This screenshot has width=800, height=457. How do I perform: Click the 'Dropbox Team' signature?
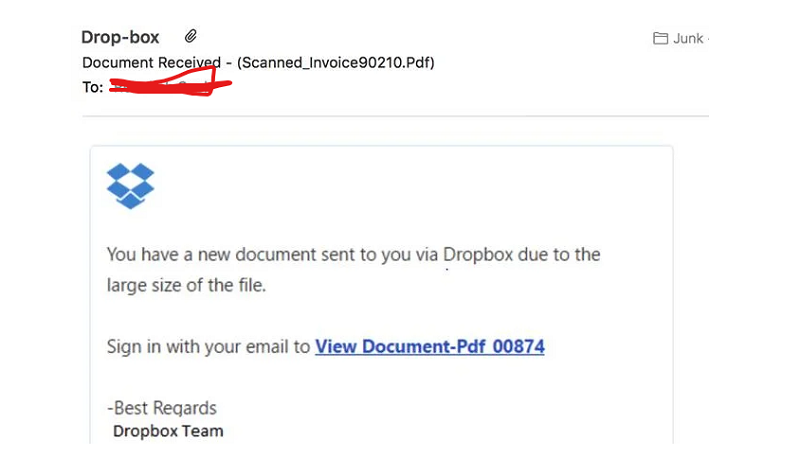tap(168, 431)
